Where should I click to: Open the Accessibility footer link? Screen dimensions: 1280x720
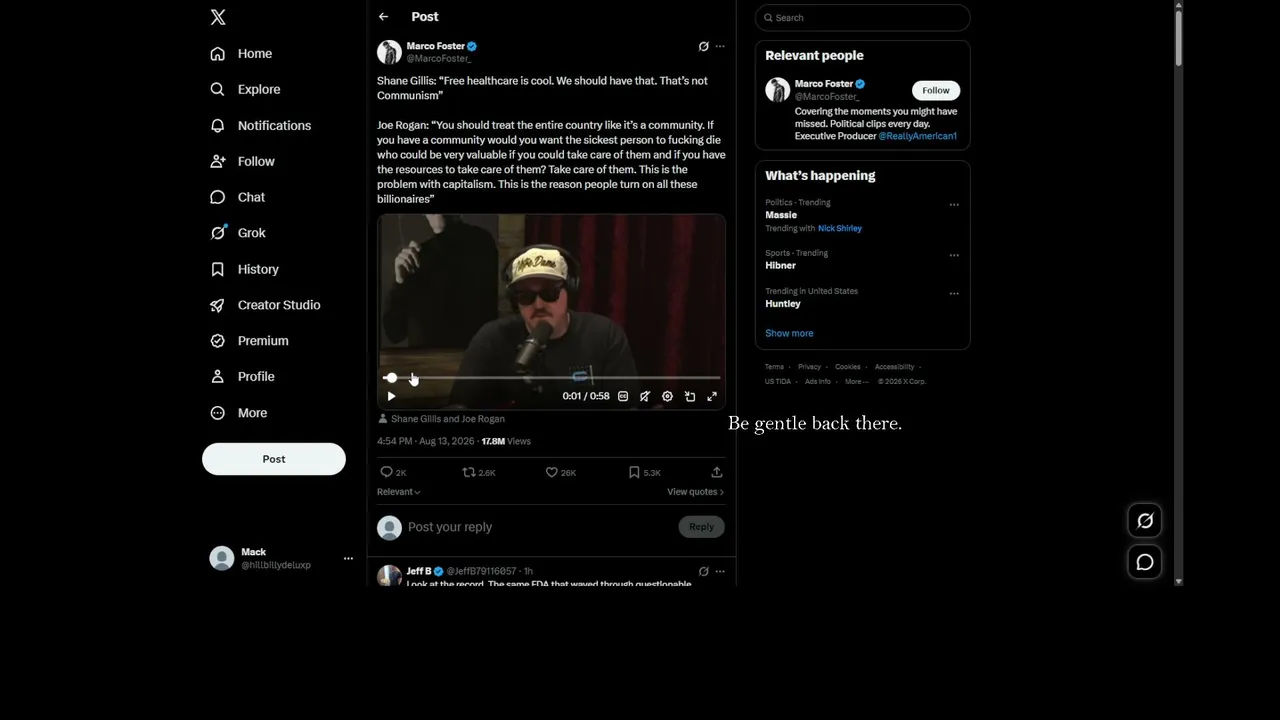pyautogui.click(x=894, y=367)
